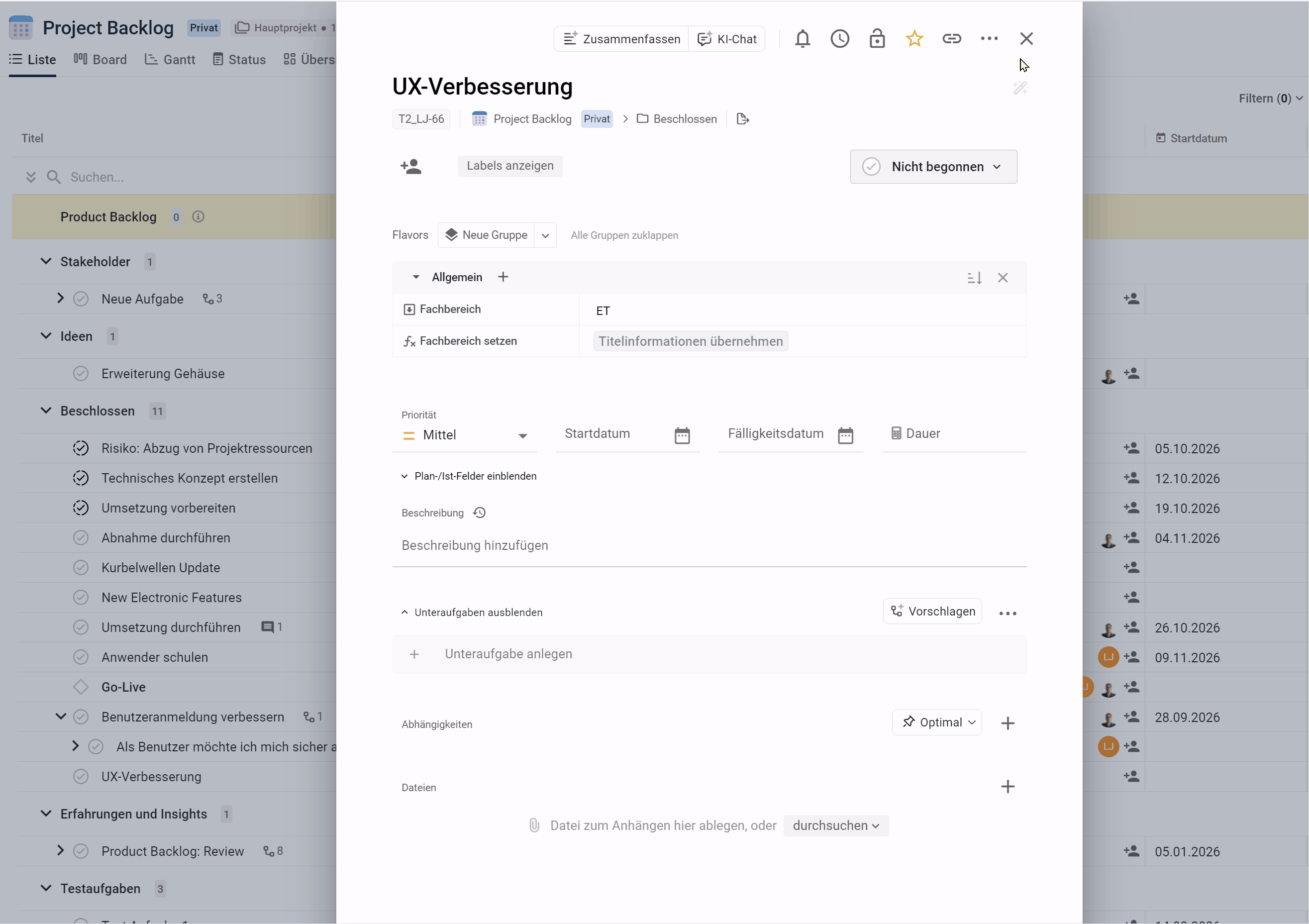Toggle completion circle for Kurbelwellen Update
Image resolution: width=1309 pixels, height=924 pixels.
[81, 567]
